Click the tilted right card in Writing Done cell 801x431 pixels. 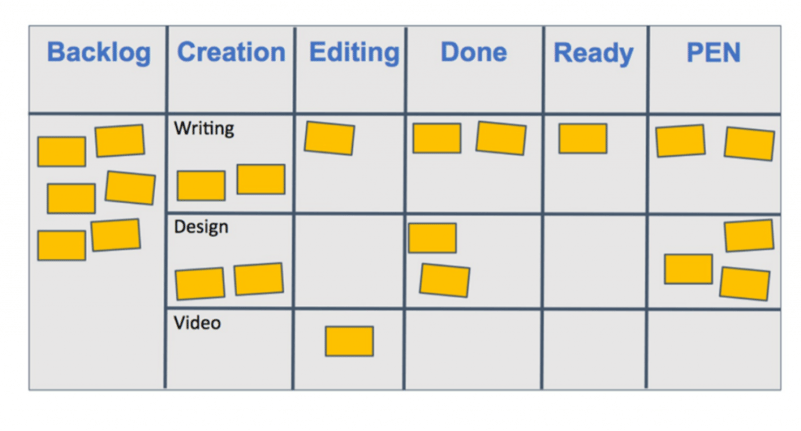501,138
